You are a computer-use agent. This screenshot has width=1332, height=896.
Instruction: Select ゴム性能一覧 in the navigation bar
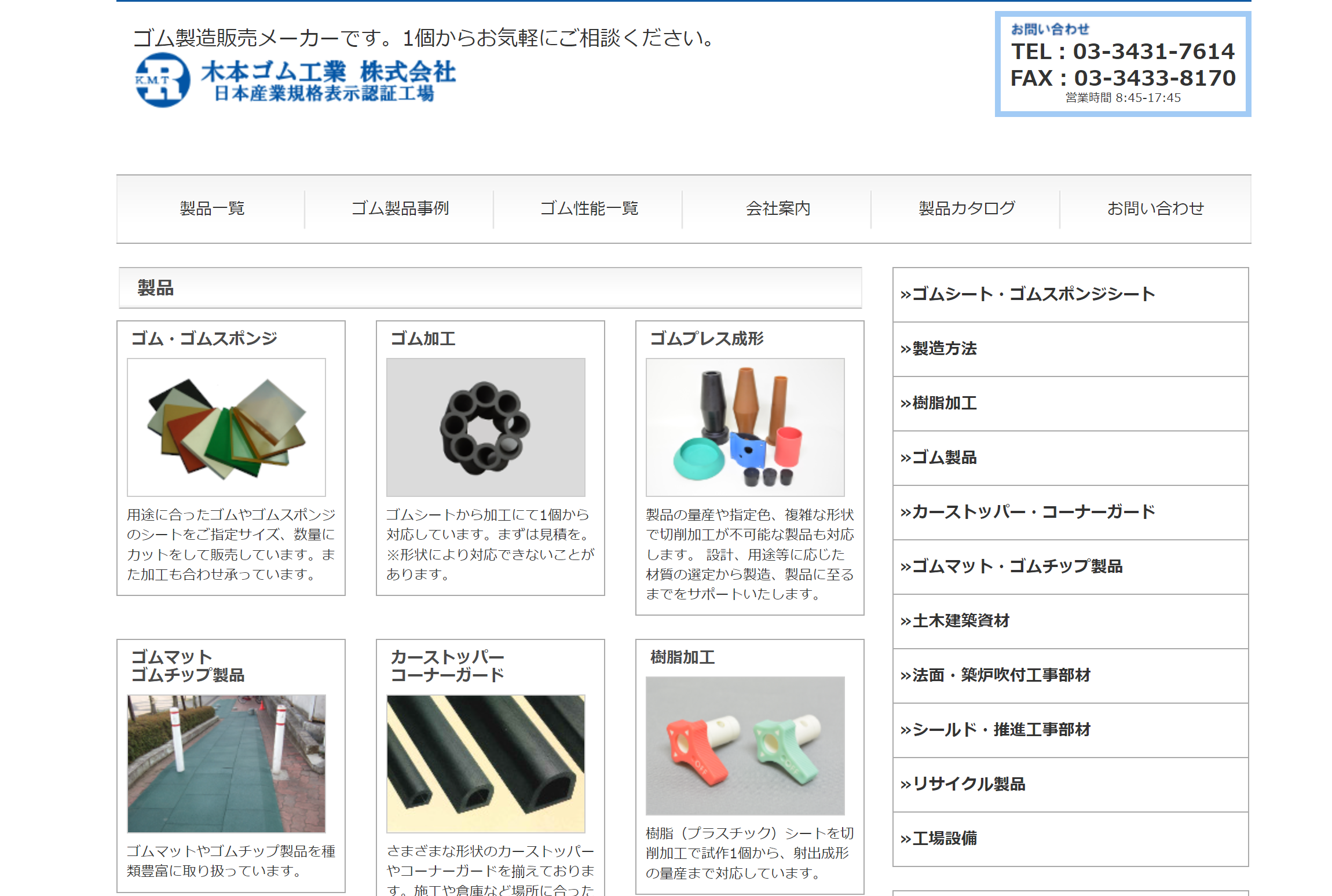589,209
